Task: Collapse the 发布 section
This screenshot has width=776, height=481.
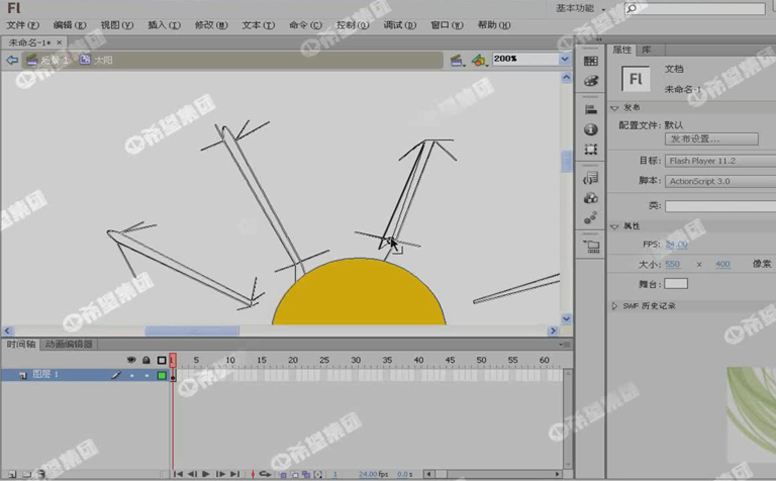Action: [x=615, y=107]
